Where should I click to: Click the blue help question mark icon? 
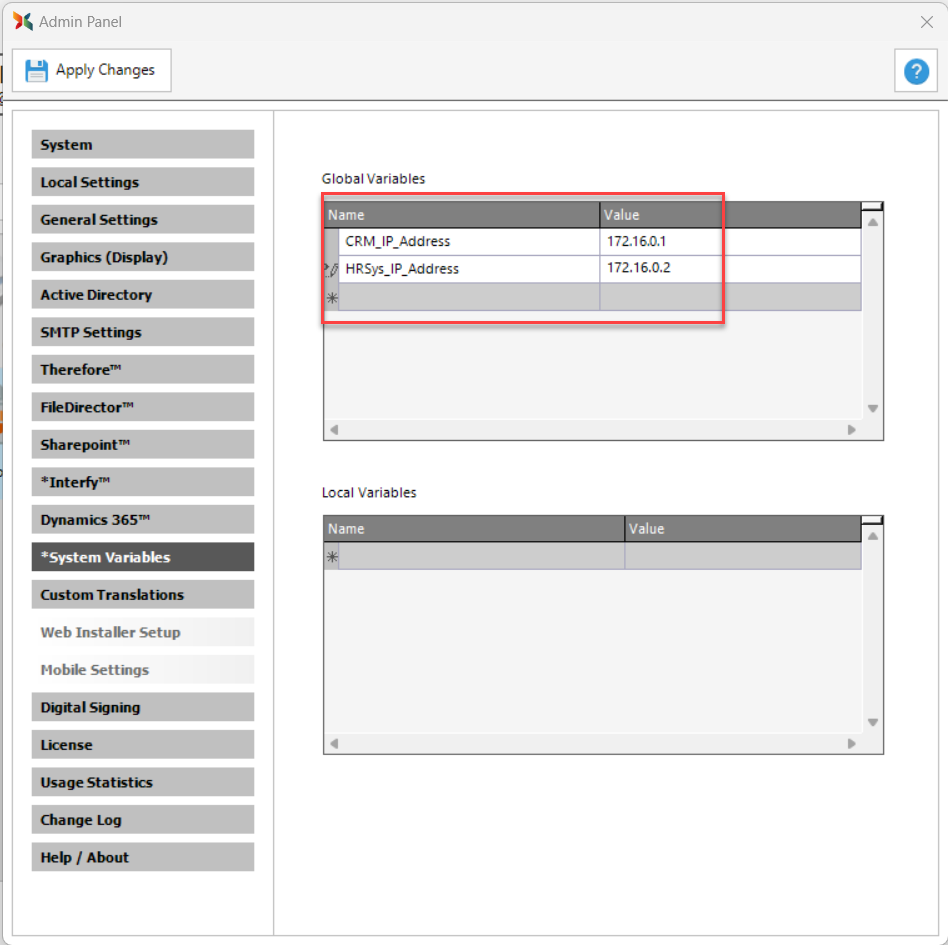point(915,71)
